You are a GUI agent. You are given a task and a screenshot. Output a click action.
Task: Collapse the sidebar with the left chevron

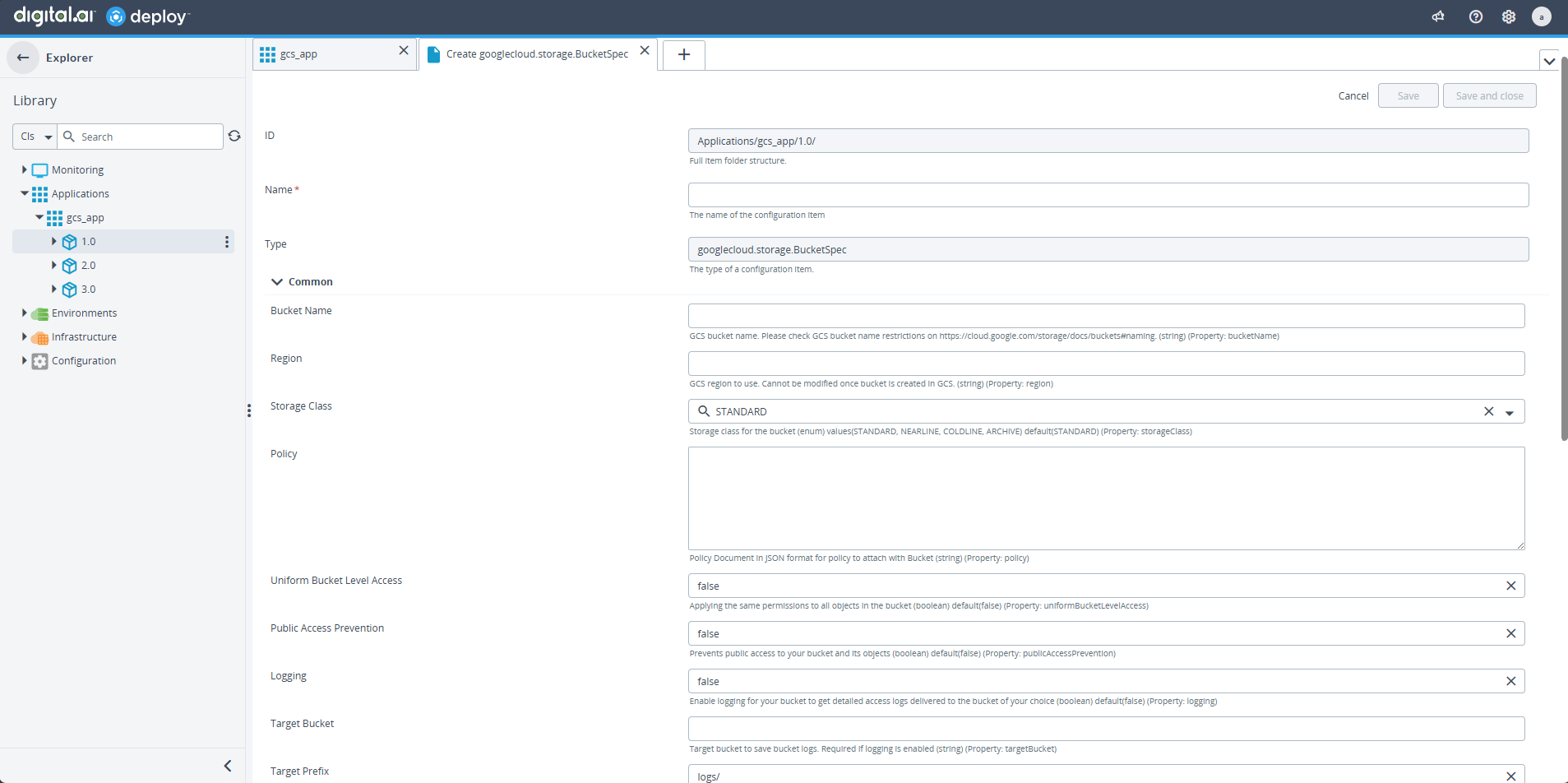228,766
